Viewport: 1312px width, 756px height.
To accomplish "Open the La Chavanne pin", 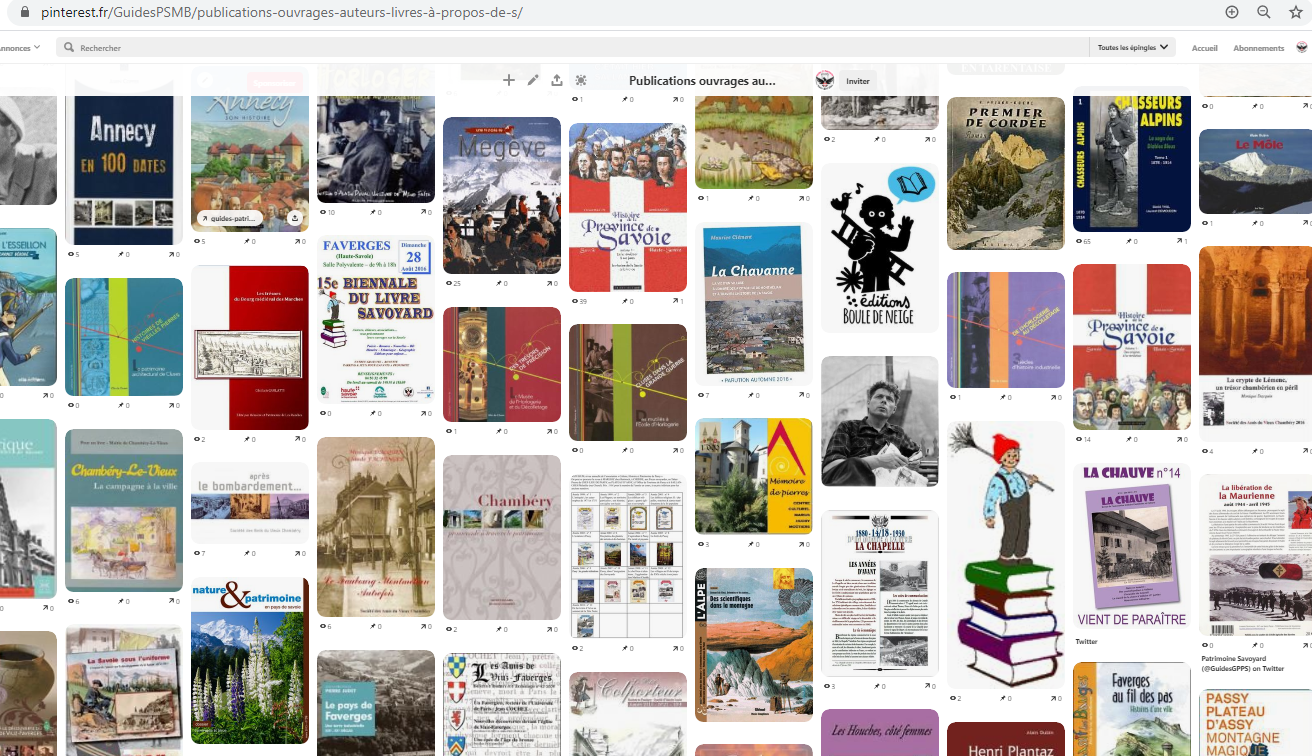I will click(754, 304).
